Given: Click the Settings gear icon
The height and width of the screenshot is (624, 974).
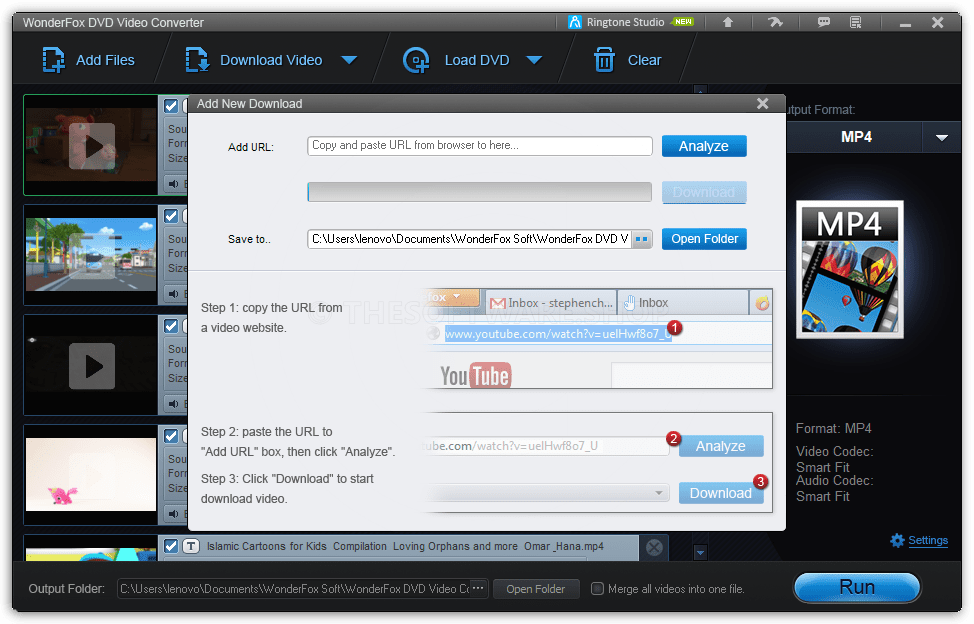Looking at the screenshot, I should coord(897,541).
